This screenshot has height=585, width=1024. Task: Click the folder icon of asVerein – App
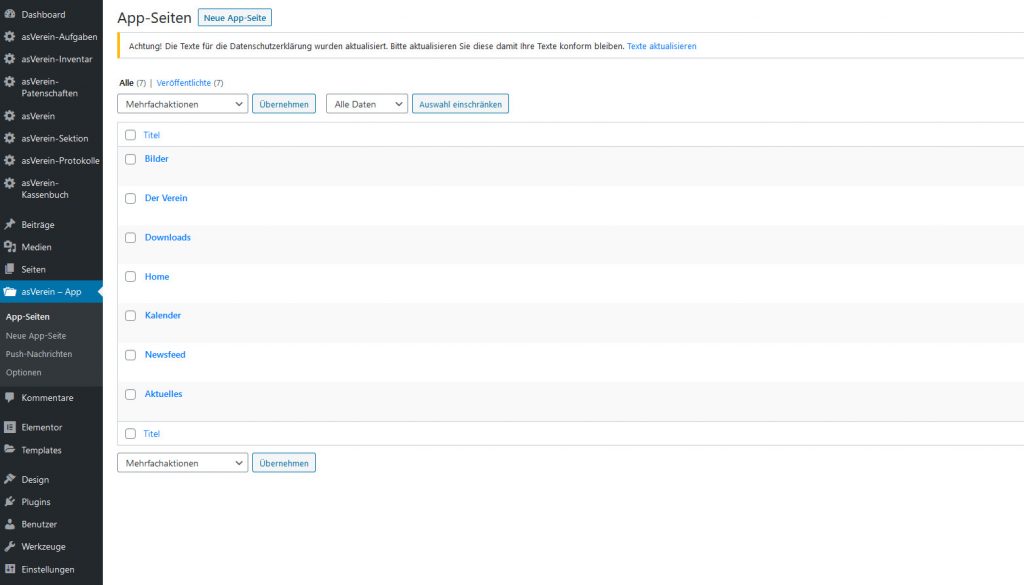[x=10, y=291]
